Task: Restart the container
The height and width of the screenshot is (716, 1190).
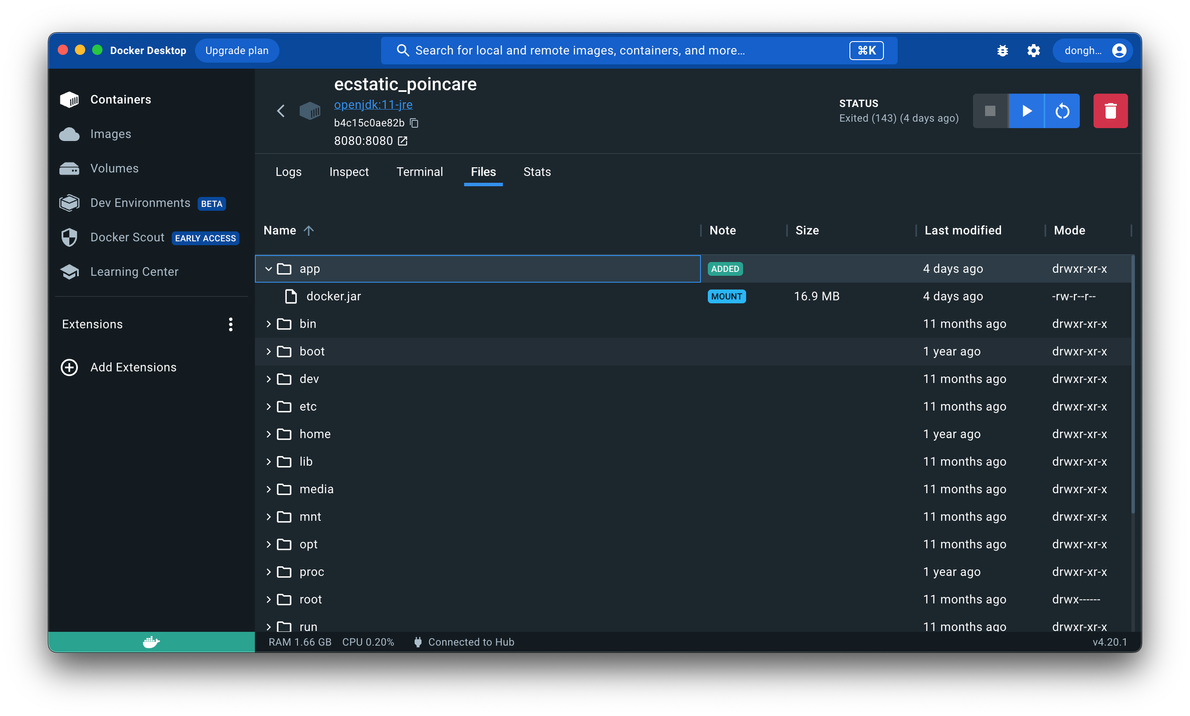Action: [1062, 111]
